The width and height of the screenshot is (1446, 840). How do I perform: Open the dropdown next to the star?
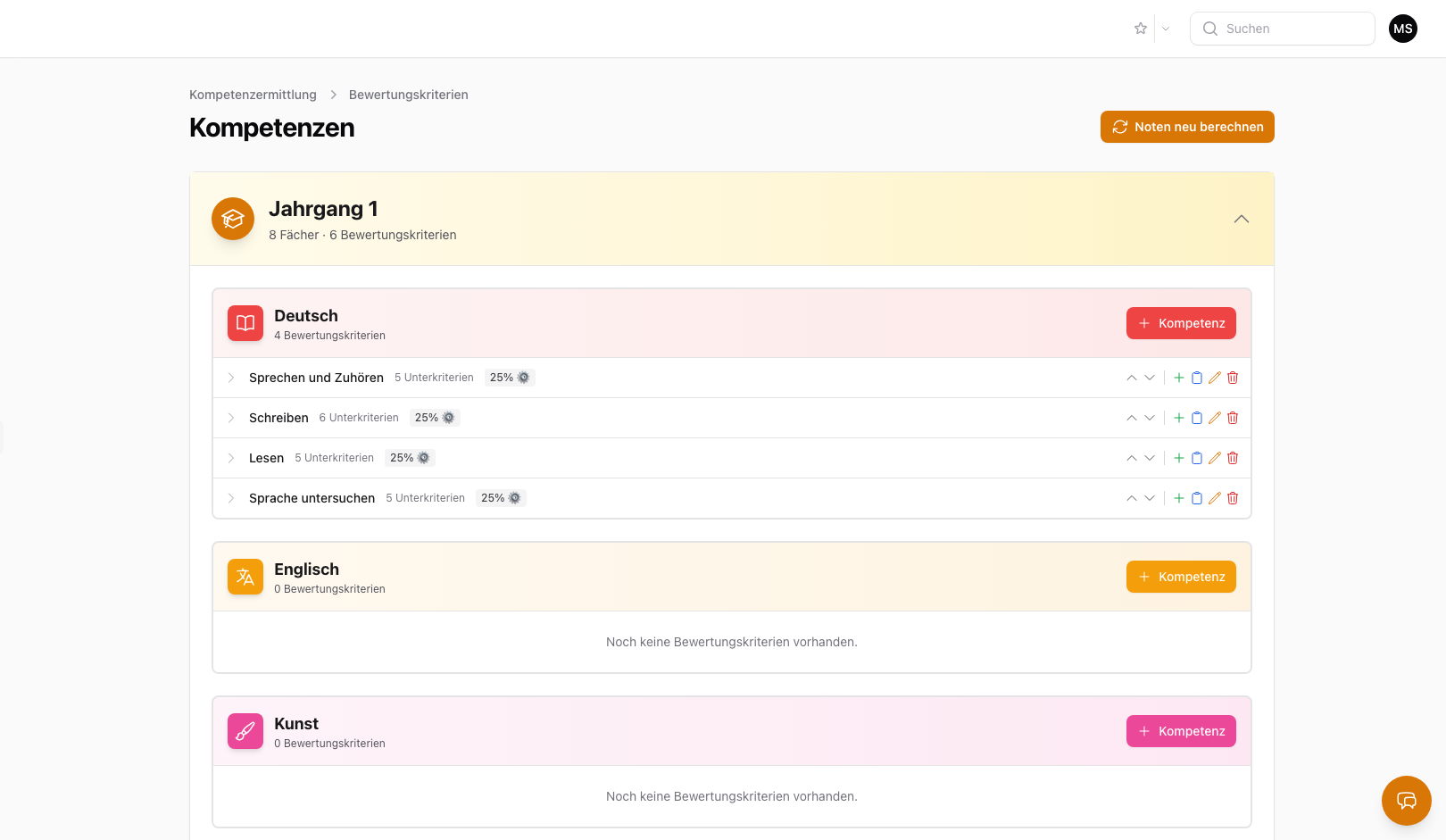coord(1166,29)
